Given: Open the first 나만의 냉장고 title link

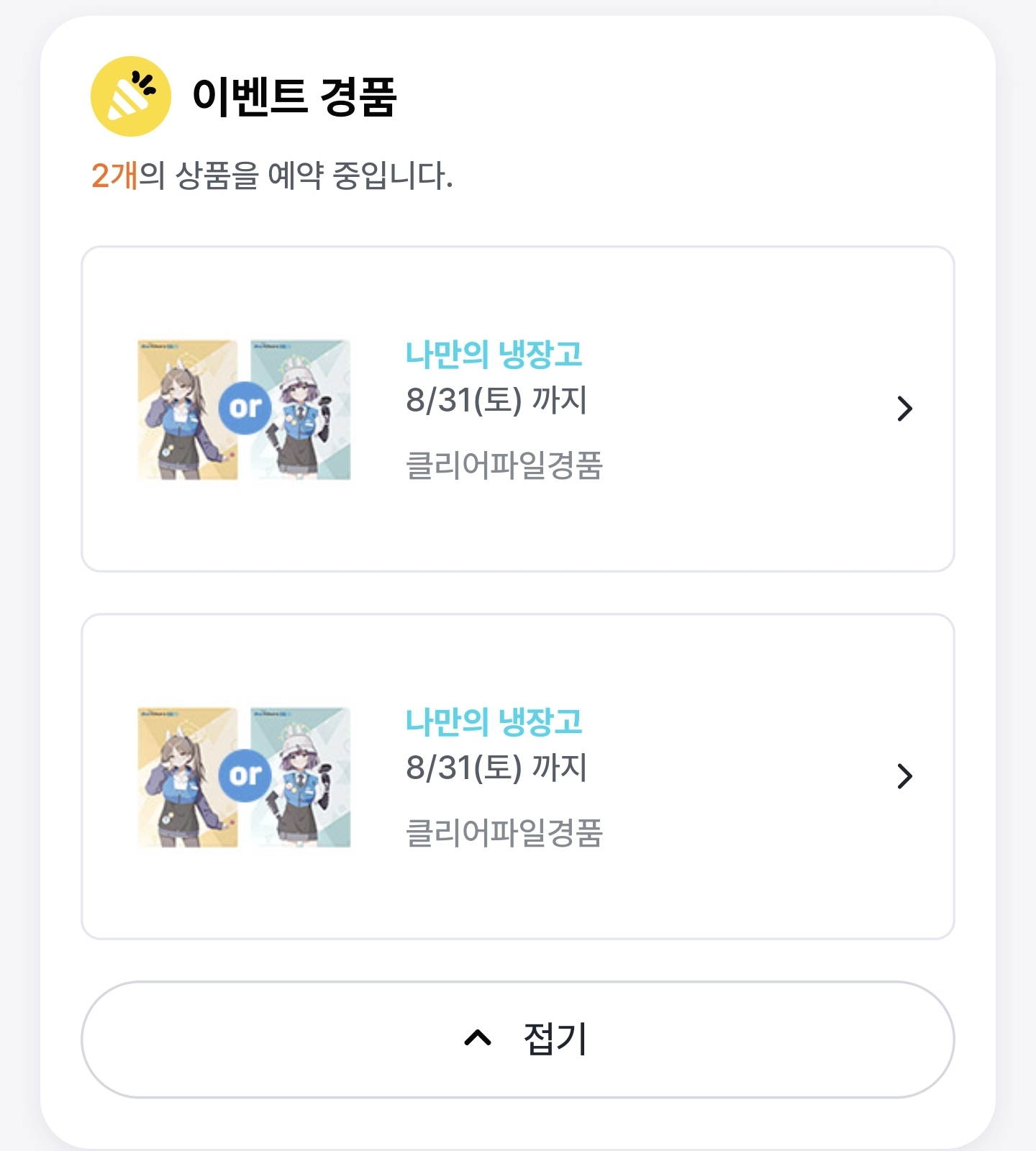Looking at the screenshot, I should click(x=494, y=355).
